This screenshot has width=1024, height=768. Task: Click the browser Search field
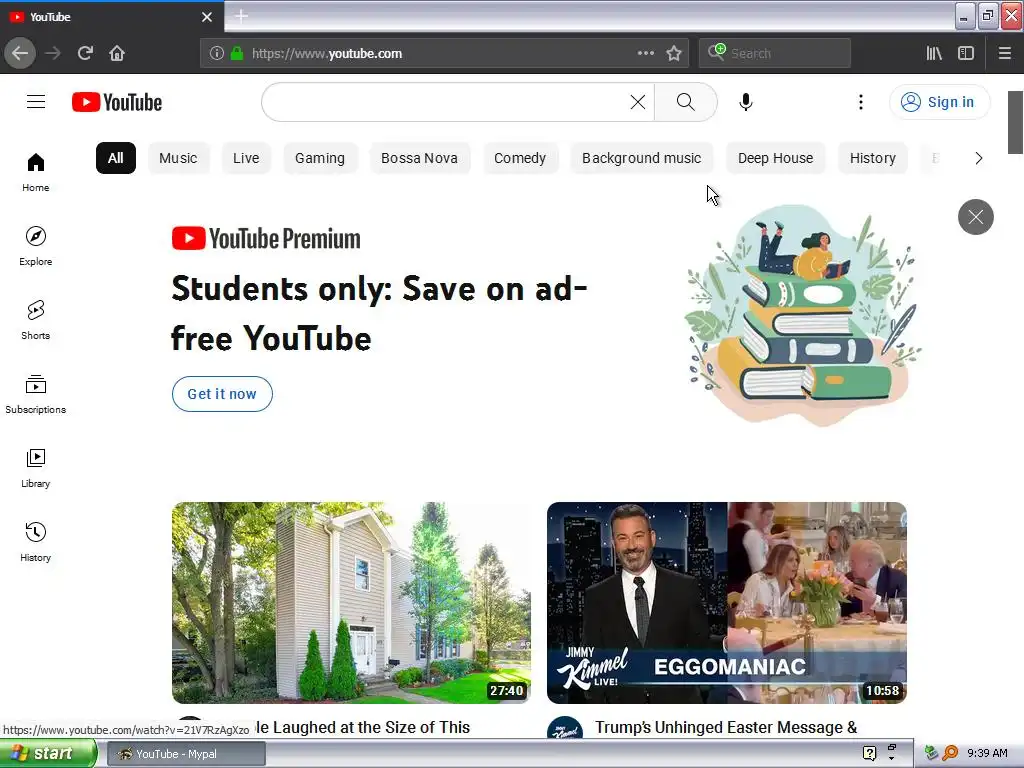(775, 54)
